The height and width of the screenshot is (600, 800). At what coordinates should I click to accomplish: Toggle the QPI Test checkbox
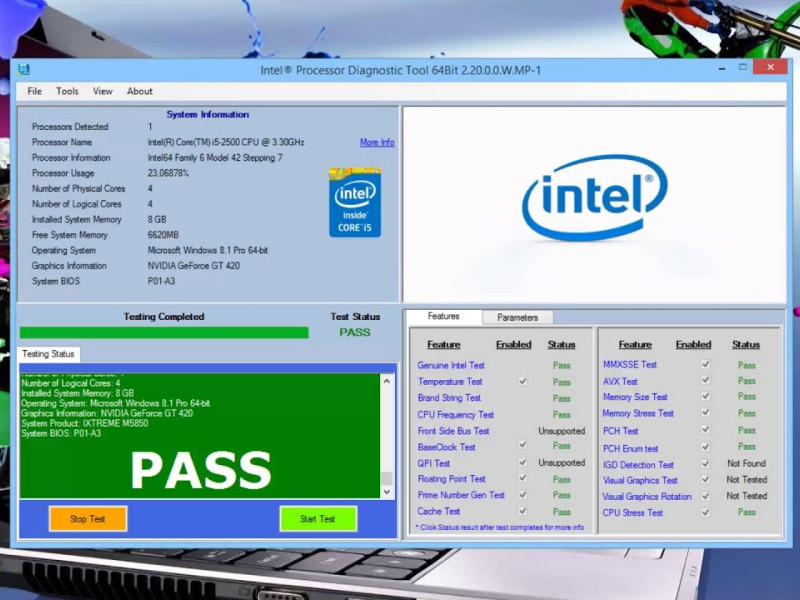(522, 462)
